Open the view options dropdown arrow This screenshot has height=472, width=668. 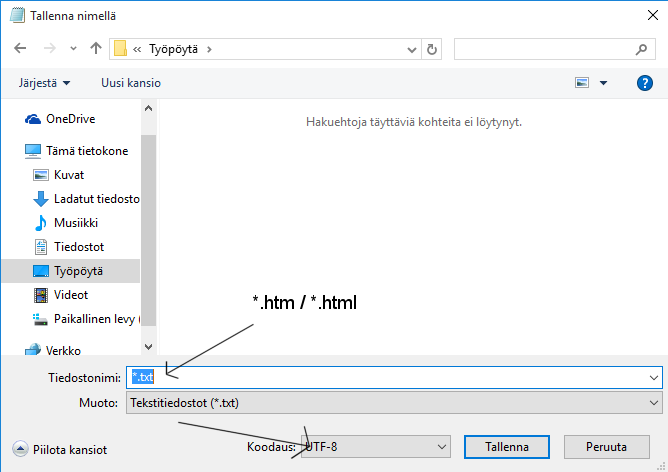[604, 83]
